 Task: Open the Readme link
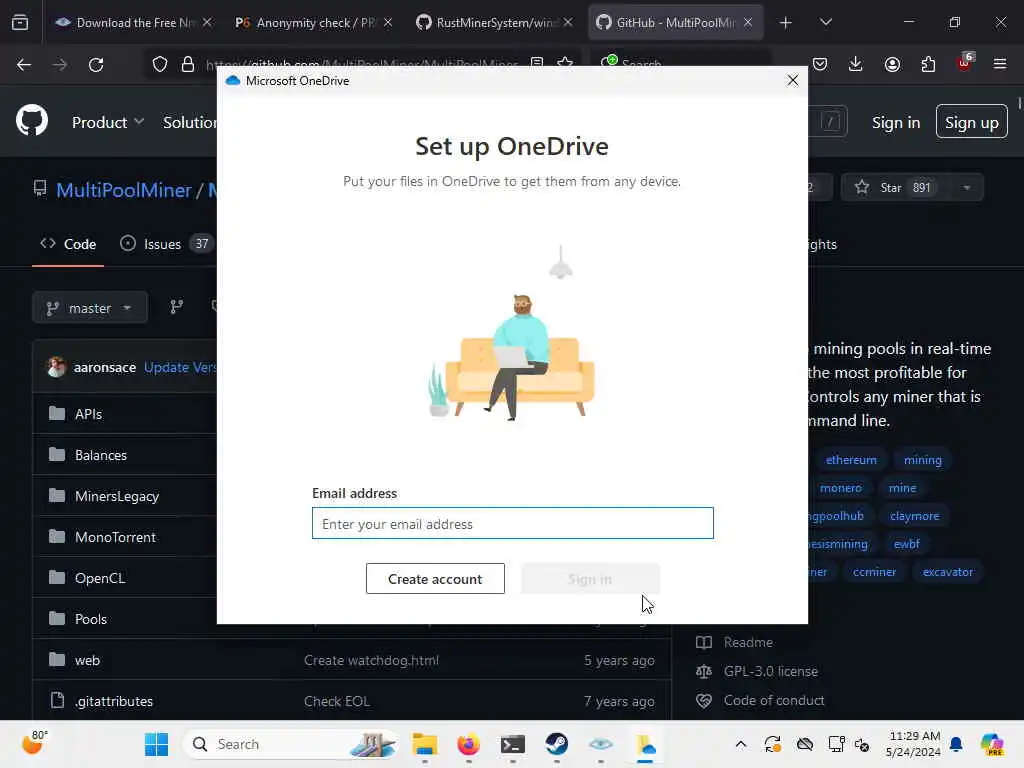coord(748,643)
